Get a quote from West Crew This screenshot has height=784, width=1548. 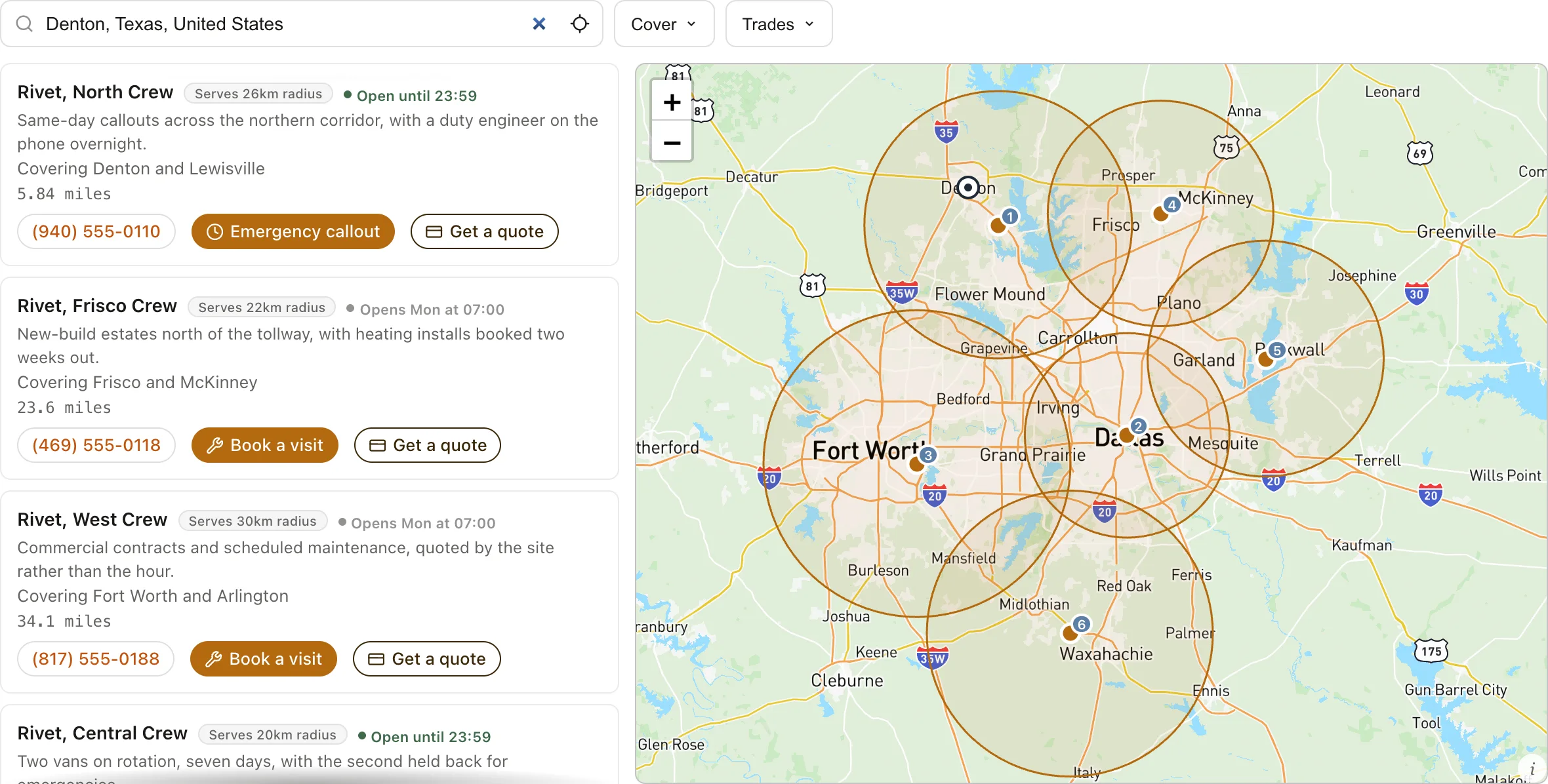point(427,659)
